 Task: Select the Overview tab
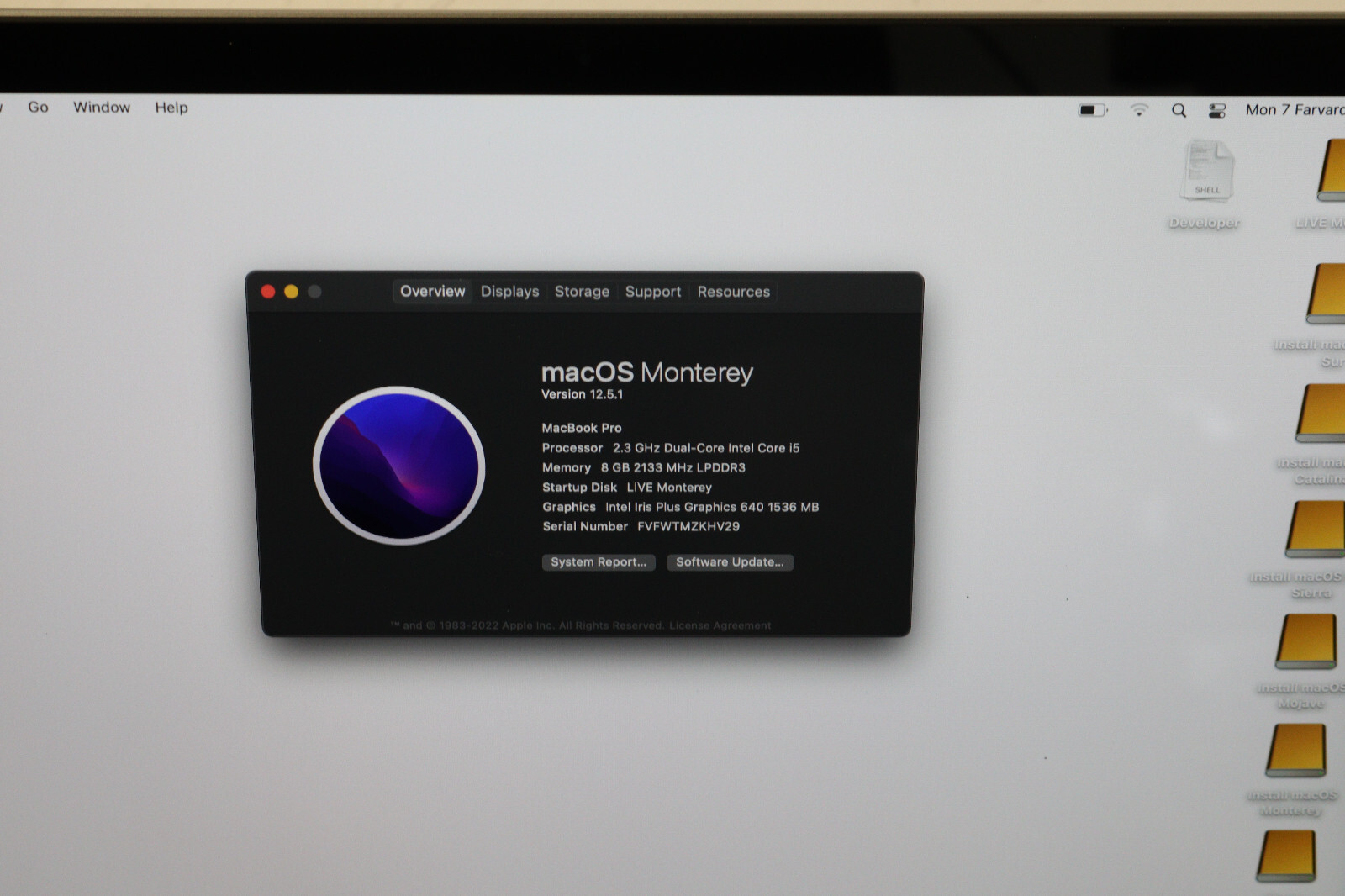tap(432, 292)
